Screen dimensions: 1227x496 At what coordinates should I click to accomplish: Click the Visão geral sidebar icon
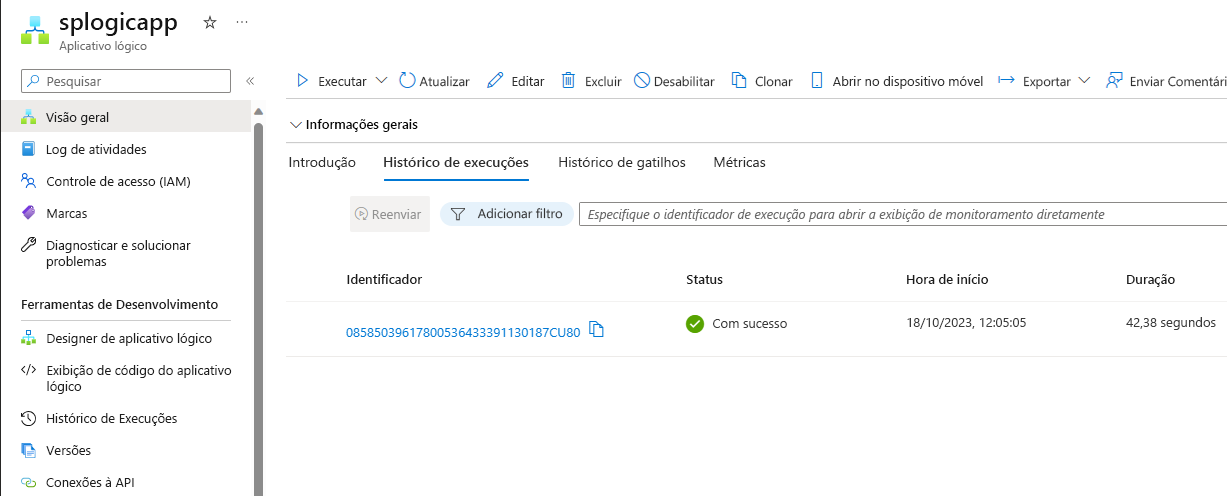tap(28, 117)
